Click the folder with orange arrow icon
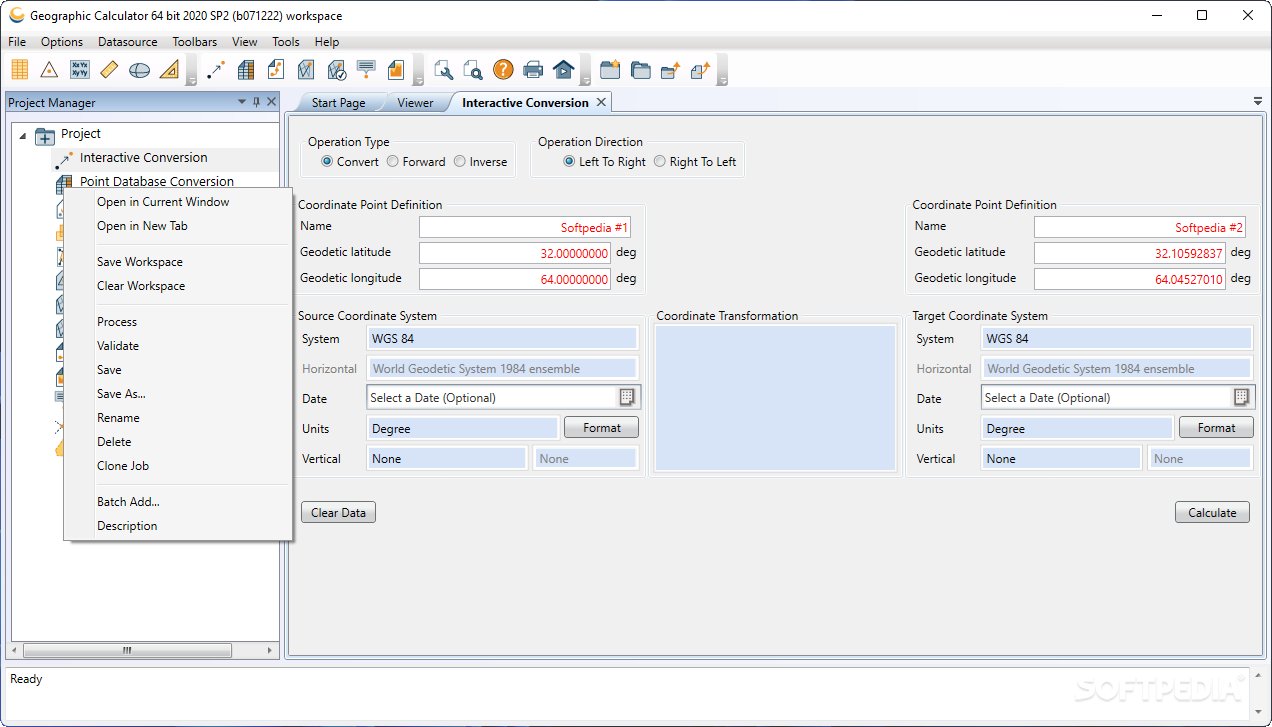This screenshot has width=1272, height=727. coord(670,69)
